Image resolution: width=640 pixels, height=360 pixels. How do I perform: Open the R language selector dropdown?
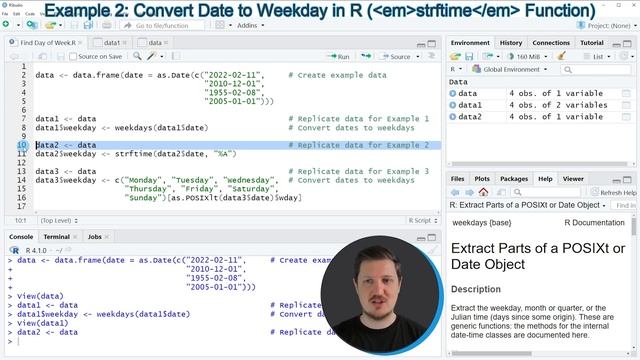pyautogui.click(x=456, y=69)
